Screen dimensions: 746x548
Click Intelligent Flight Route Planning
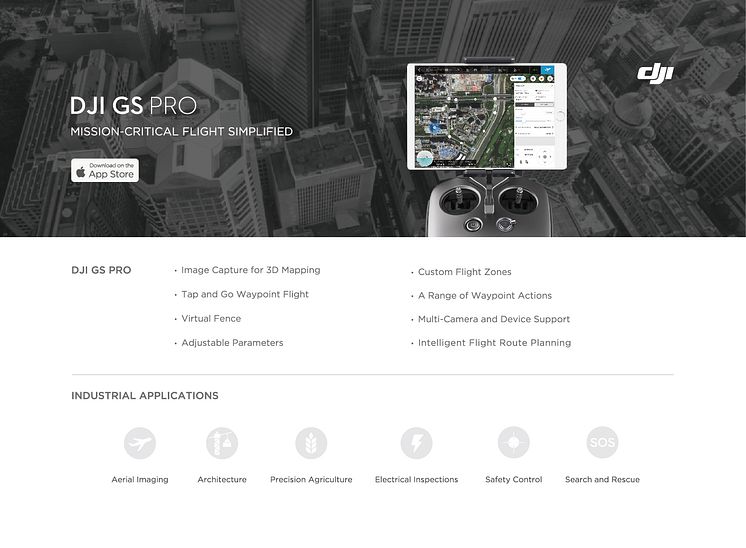pos(494,343)
